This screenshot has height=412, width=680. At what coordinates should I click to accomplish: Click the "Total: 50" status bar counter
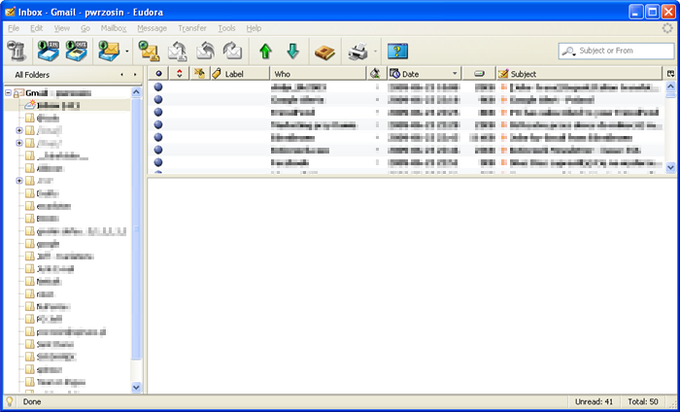642,402
